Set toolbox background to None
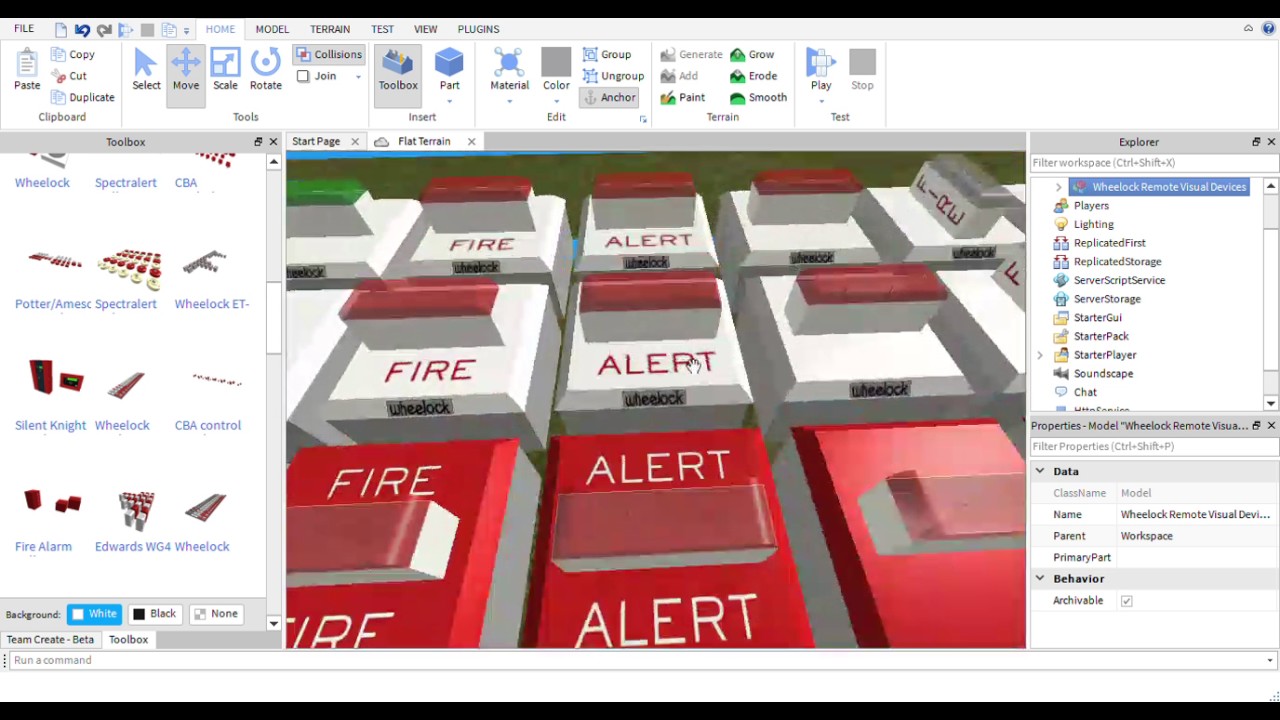Viewport: 1280px width, 720px height. pos(216,614)
